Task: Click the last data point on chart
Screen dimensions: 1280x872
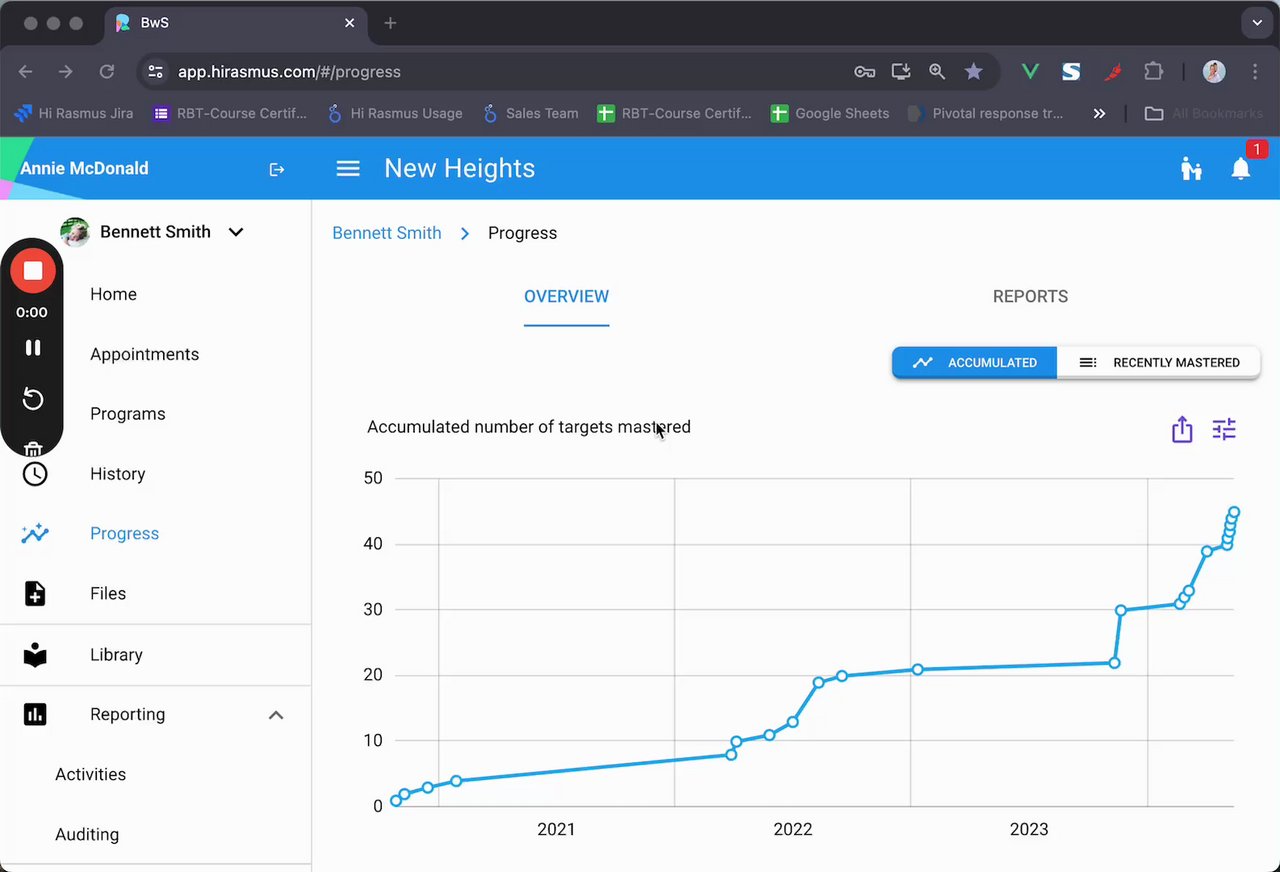Action: 1234,512
